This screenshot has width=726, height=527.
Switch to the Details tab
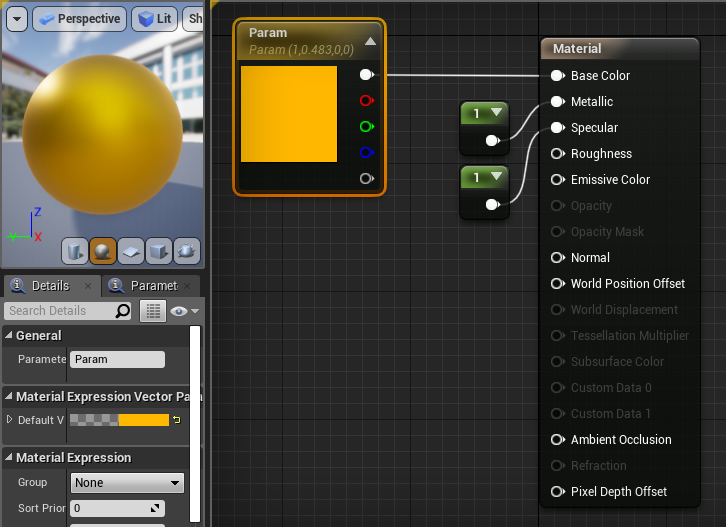click(x=48, y=286)
